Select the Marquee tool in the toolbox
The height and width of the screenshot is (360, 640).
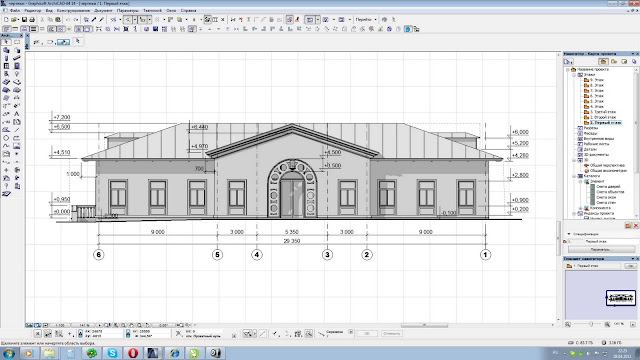17,42
